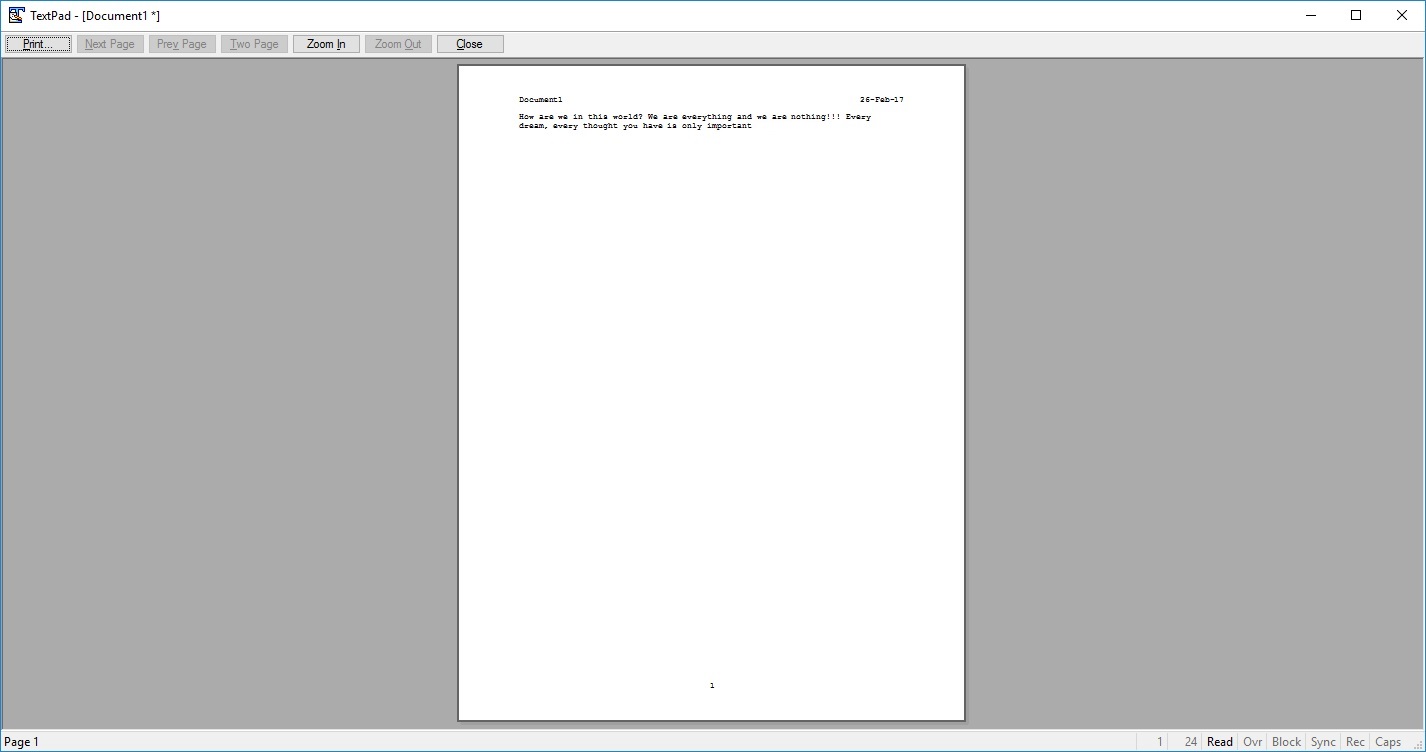This screenshot has height=752, width=1426.
Task: Open the Print dialog
Action: (x=37, y=43)
